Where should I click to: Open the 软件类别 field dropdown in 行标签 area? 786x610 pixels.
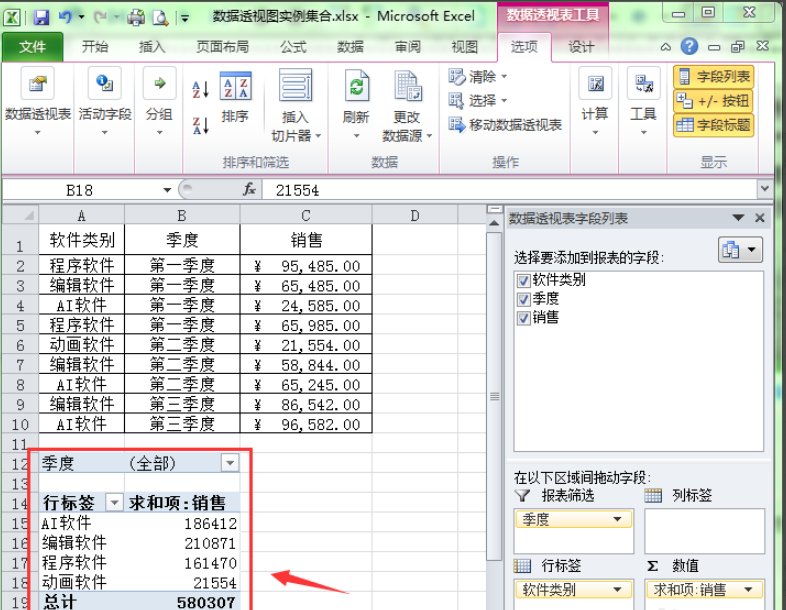(618, 589)
